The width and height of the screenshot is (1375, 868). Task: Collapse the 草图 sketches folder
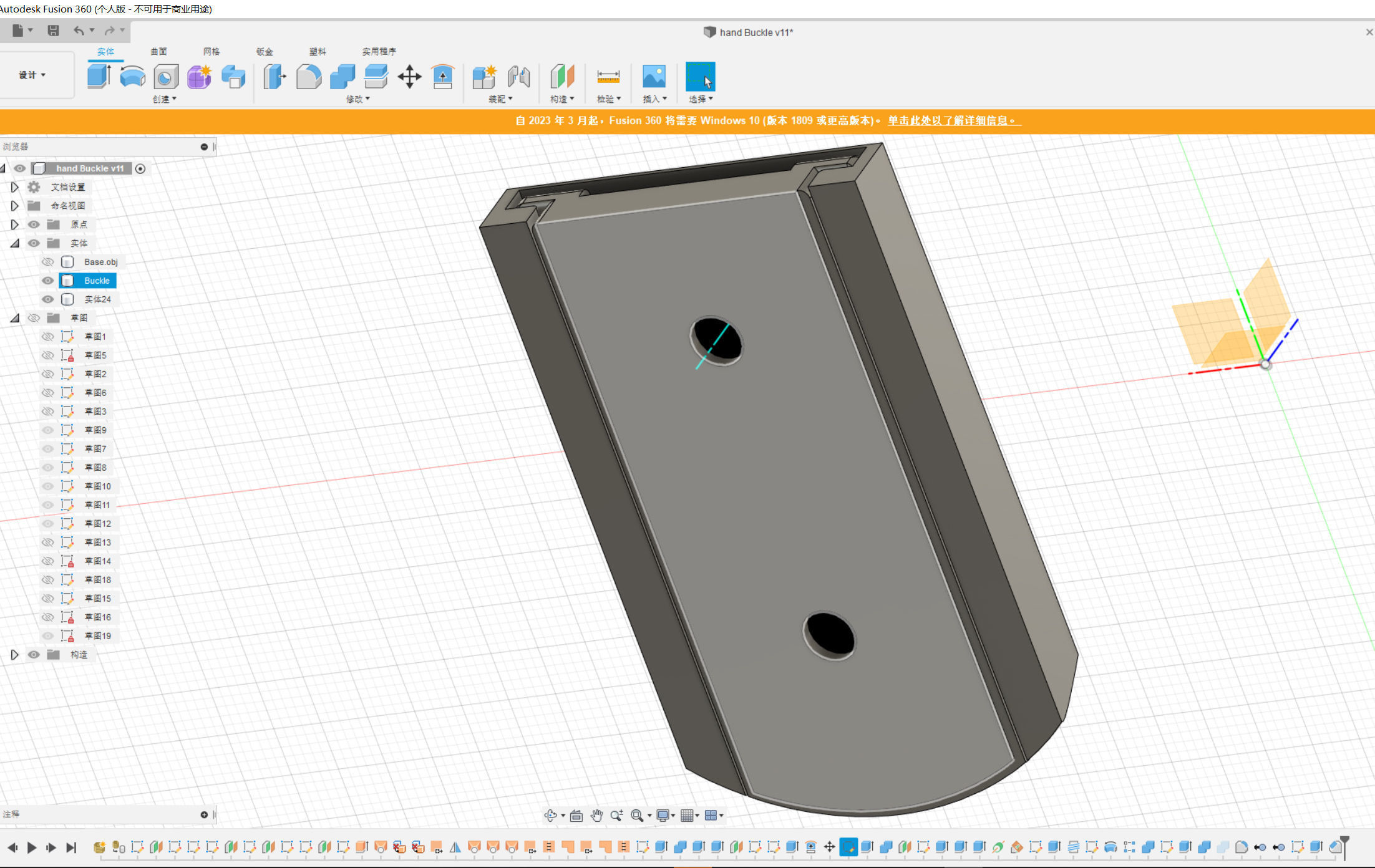tap(14, 318)
